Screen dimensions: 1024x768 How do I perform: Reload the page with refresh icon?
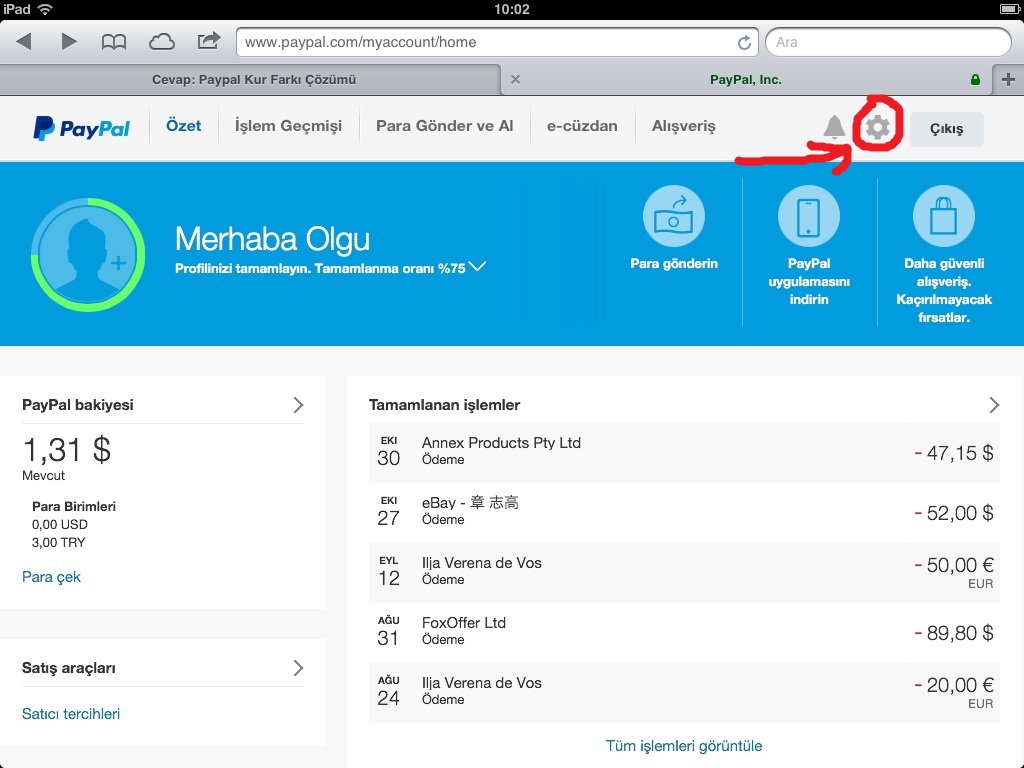(744, 43)
